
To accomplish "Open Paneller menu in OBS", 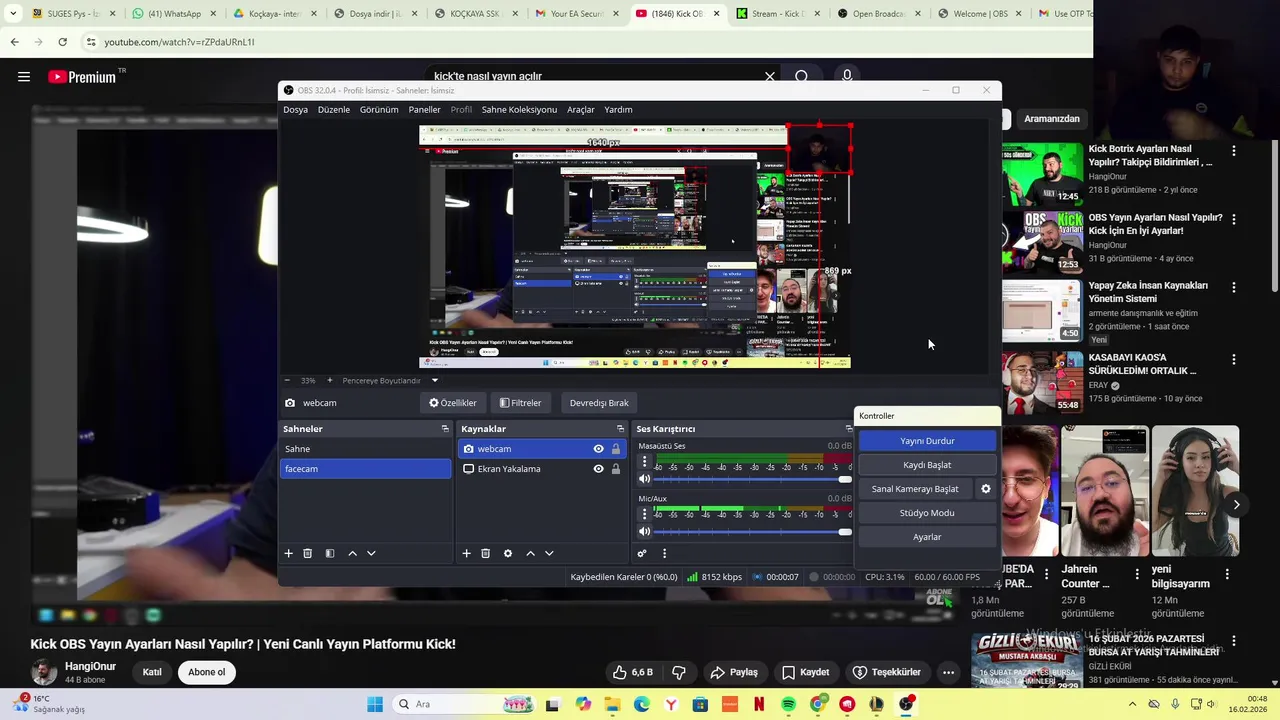I will coord(424,110).
